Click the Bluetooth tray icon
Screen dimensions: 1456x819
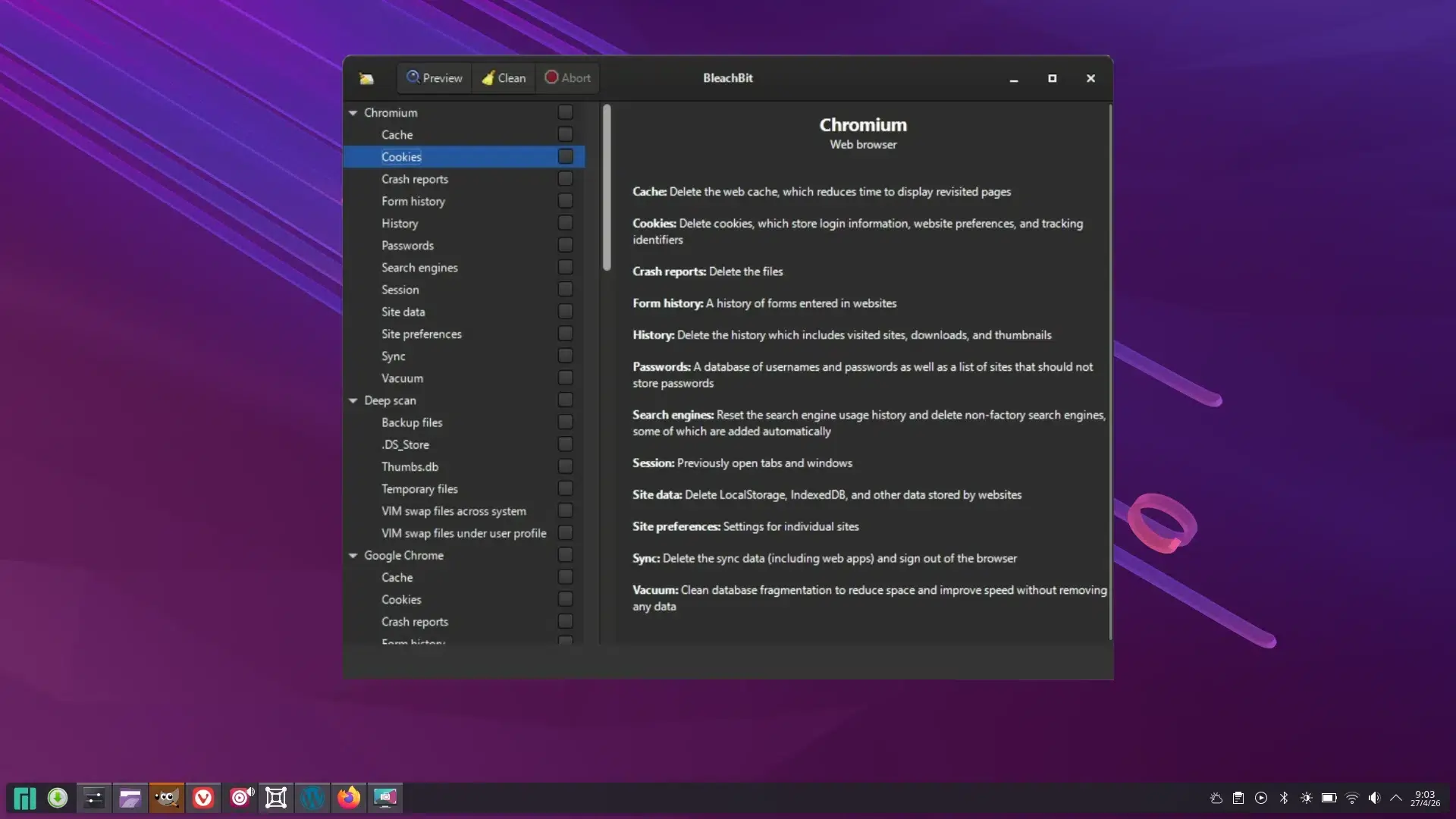point(1284,798)
